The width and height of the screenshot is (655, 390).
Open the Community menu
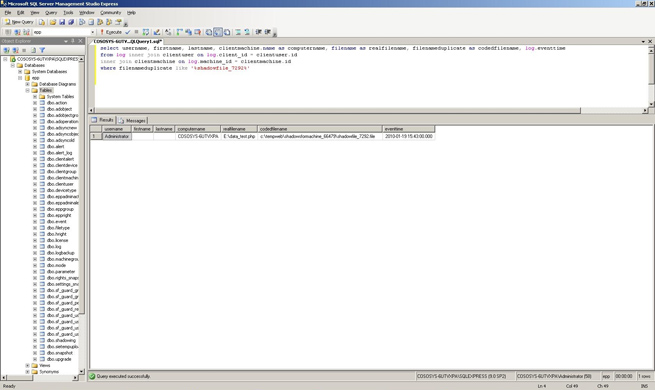pyautogui.click(x=110, y=13)
